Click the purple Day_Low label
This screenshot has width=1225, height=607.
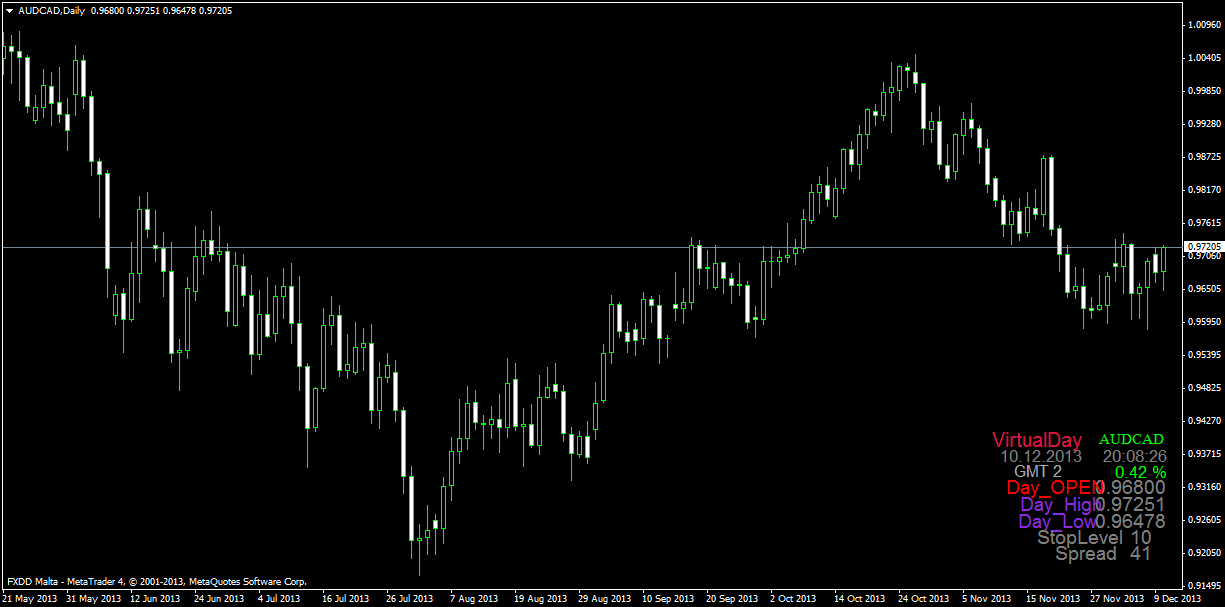(x=1056, y=521)
